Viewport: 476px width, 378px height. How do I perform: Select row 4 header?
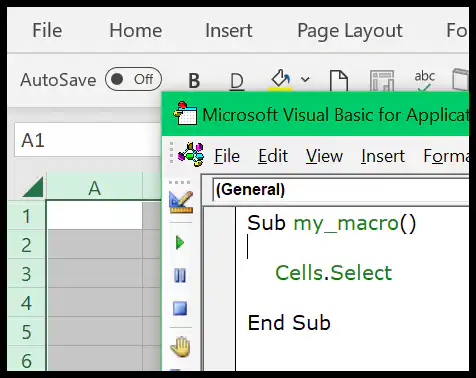tap(26, 303)
